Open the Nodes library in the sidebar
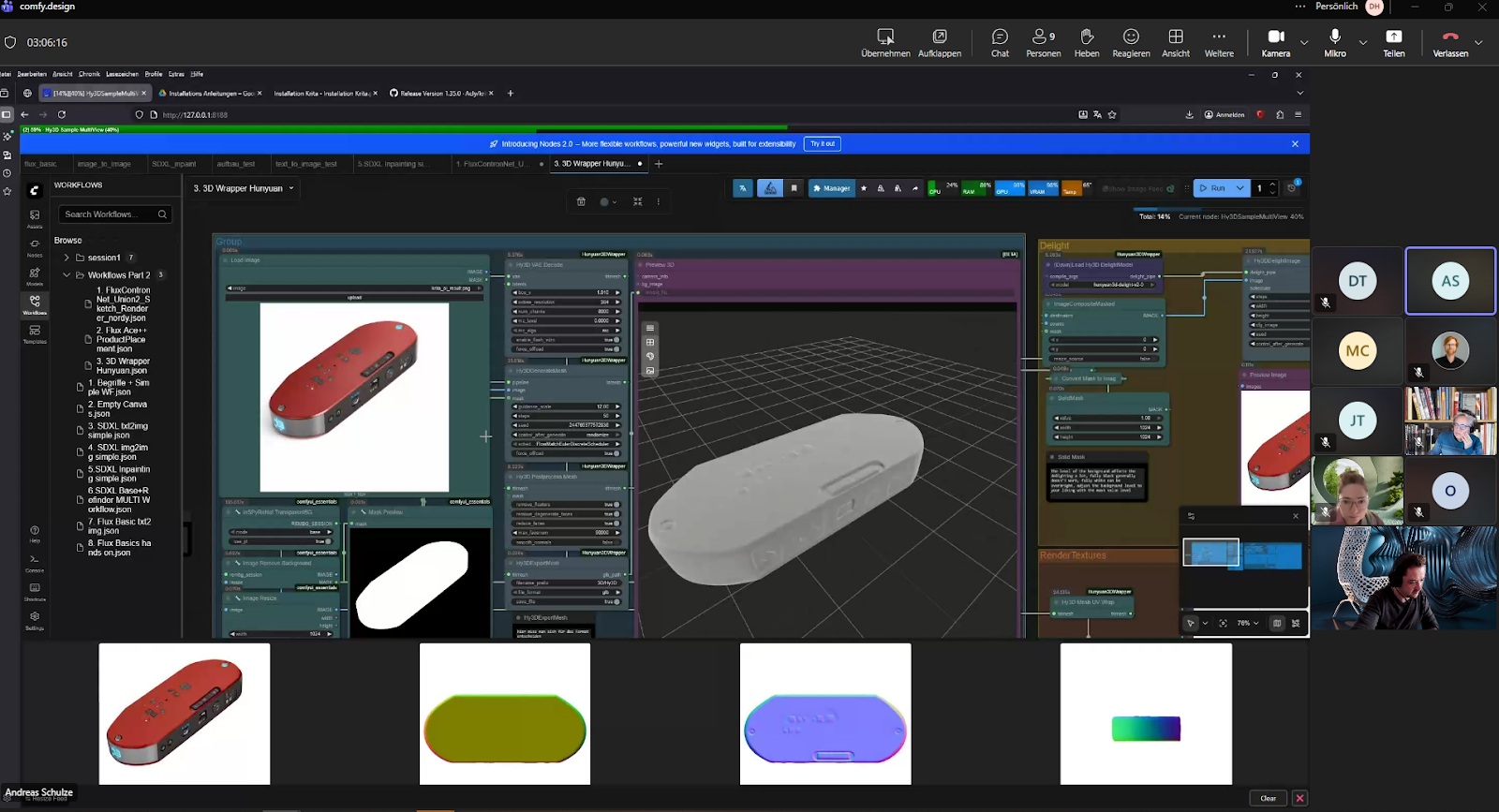This screenshot has width=1499, height=812. click(35, 246)
